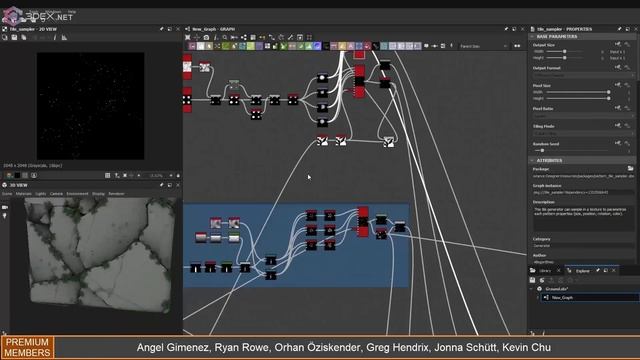
Task: Click the 3D material preview thumbnail
Action: coord(100,255)
